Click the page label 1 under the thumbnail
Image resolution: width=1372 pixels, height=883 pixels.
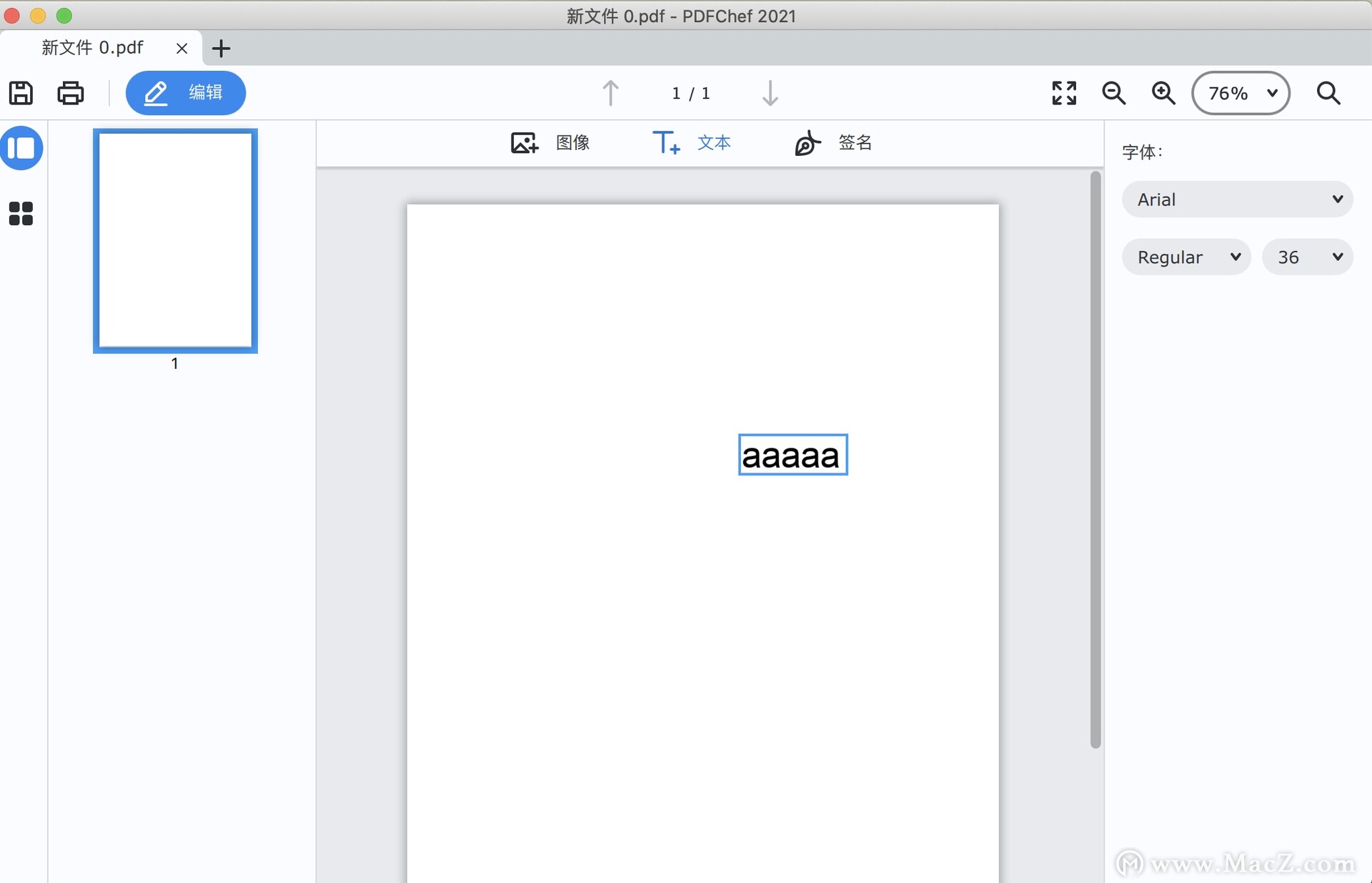click(x=174, y=363)
